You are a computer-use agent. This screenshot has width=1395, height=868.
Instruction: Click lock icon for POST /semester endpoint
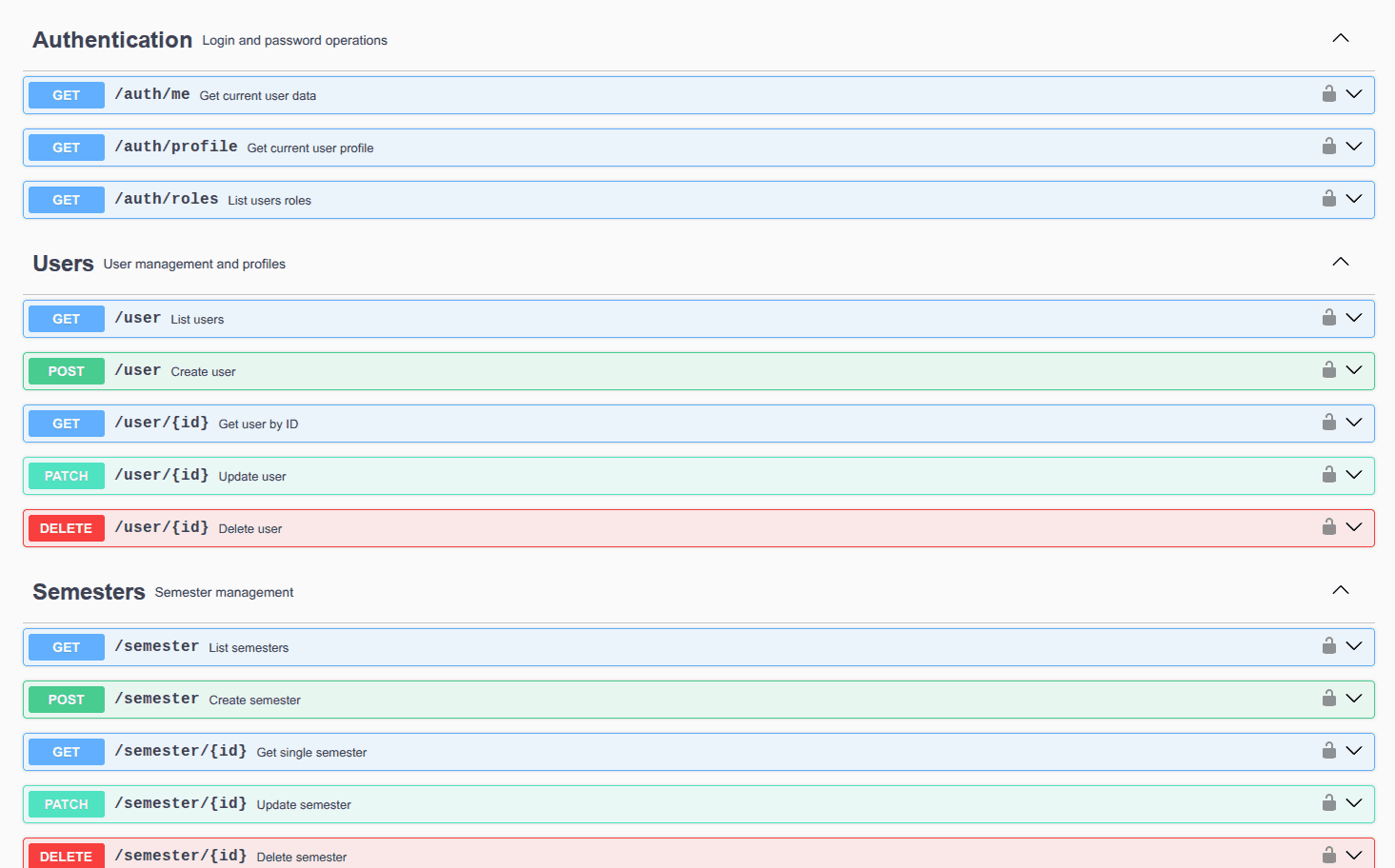point(1328,699)
